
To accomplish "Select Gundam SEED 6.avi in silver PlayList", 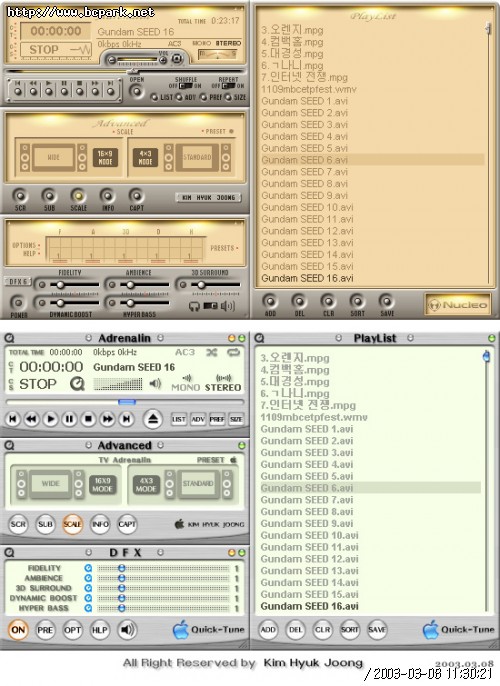I will [371, 488].
